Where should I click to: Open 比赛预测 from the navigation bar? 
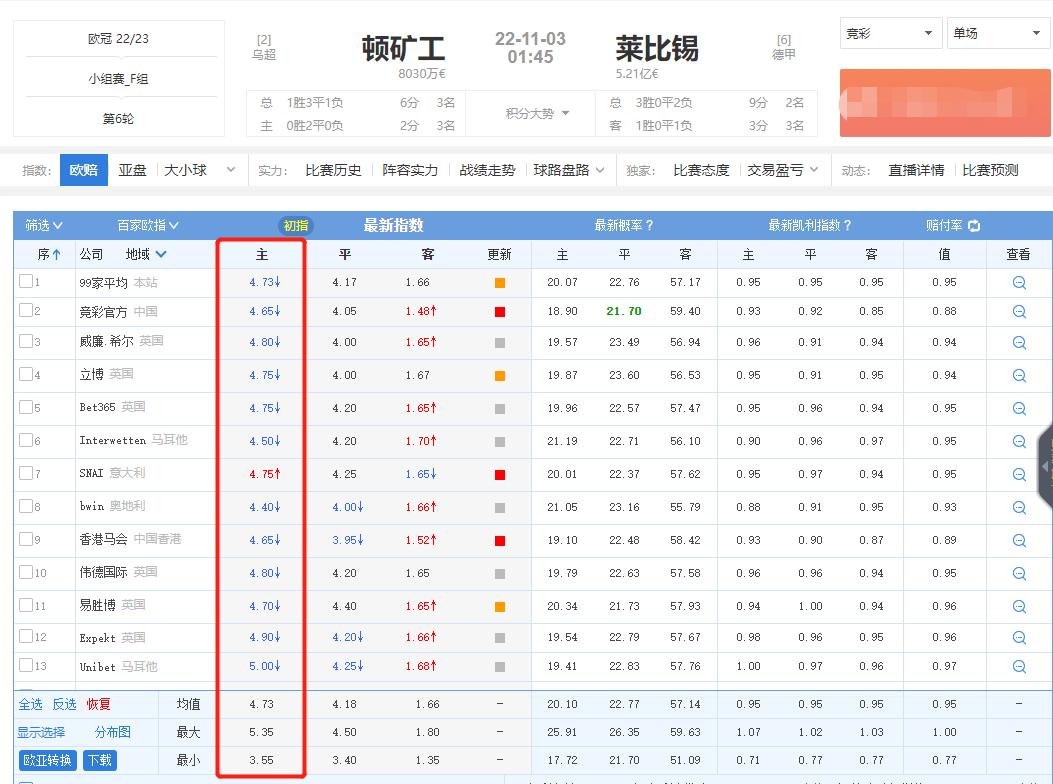(x=988, y=169)
